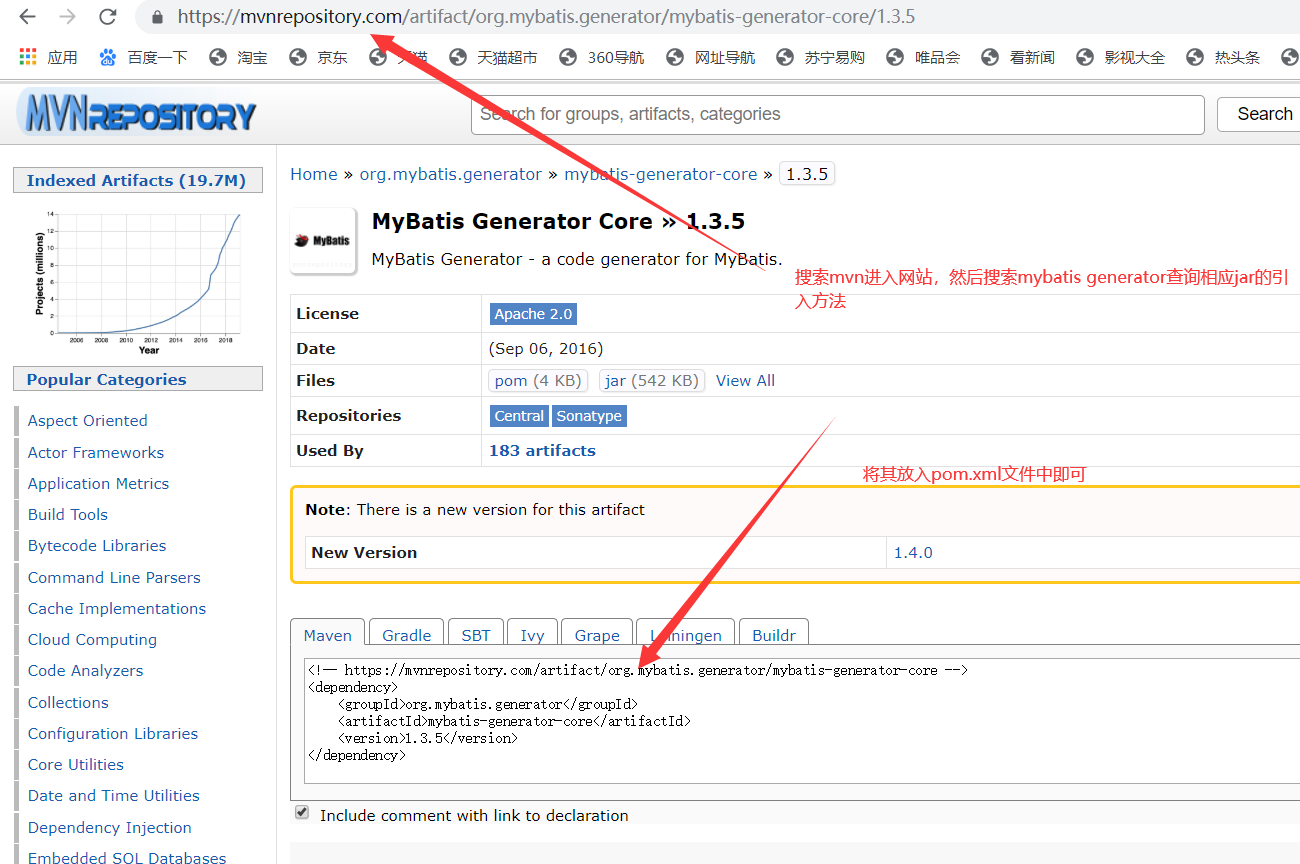Open the Bytecode Libraries category
The height and width of the screenshot is (864, 1300).
pos(97,546)
